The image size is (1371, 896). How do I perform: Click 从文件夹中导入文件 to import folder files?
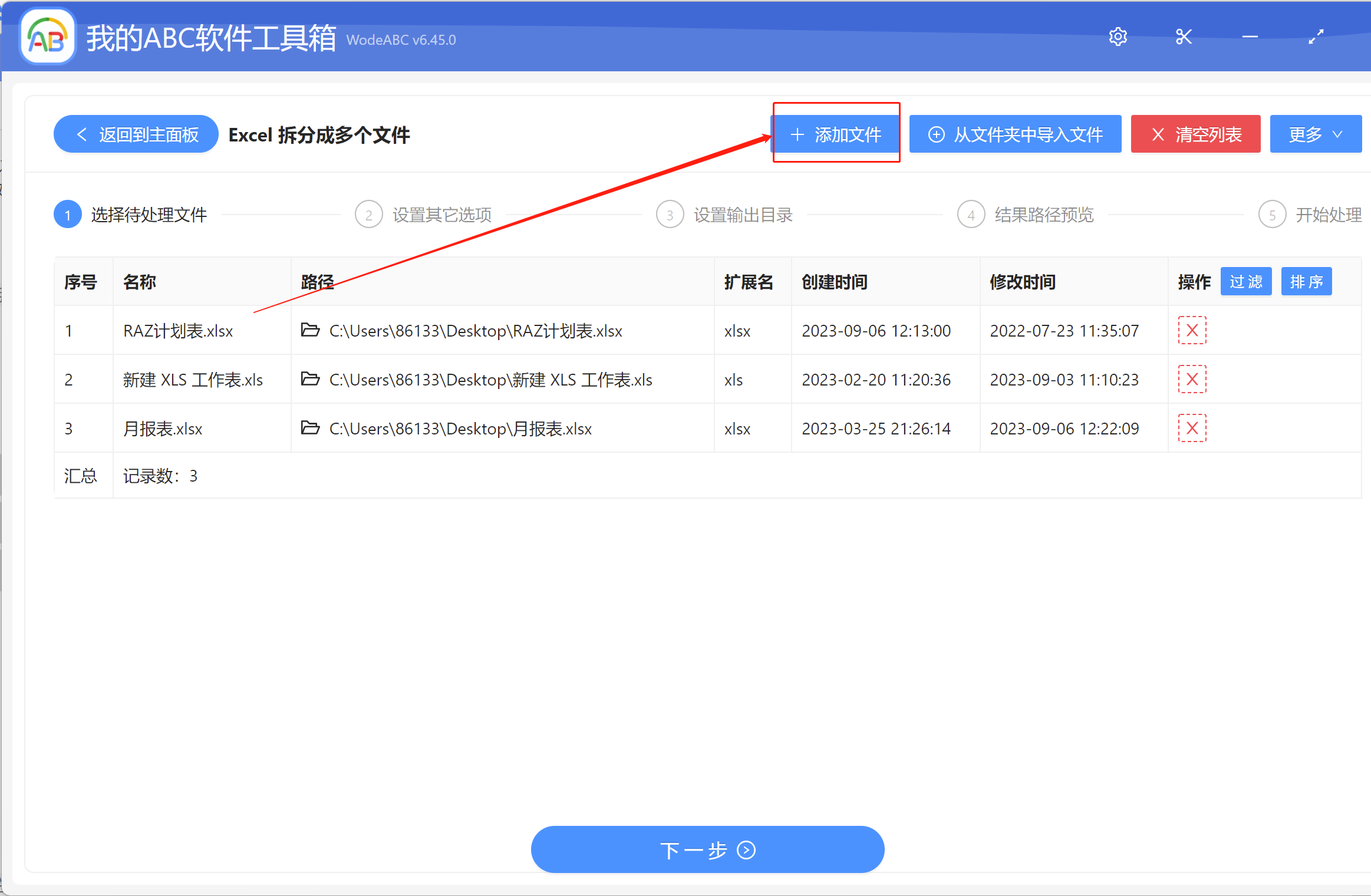pyautogui.click(x=1015, y=134)
